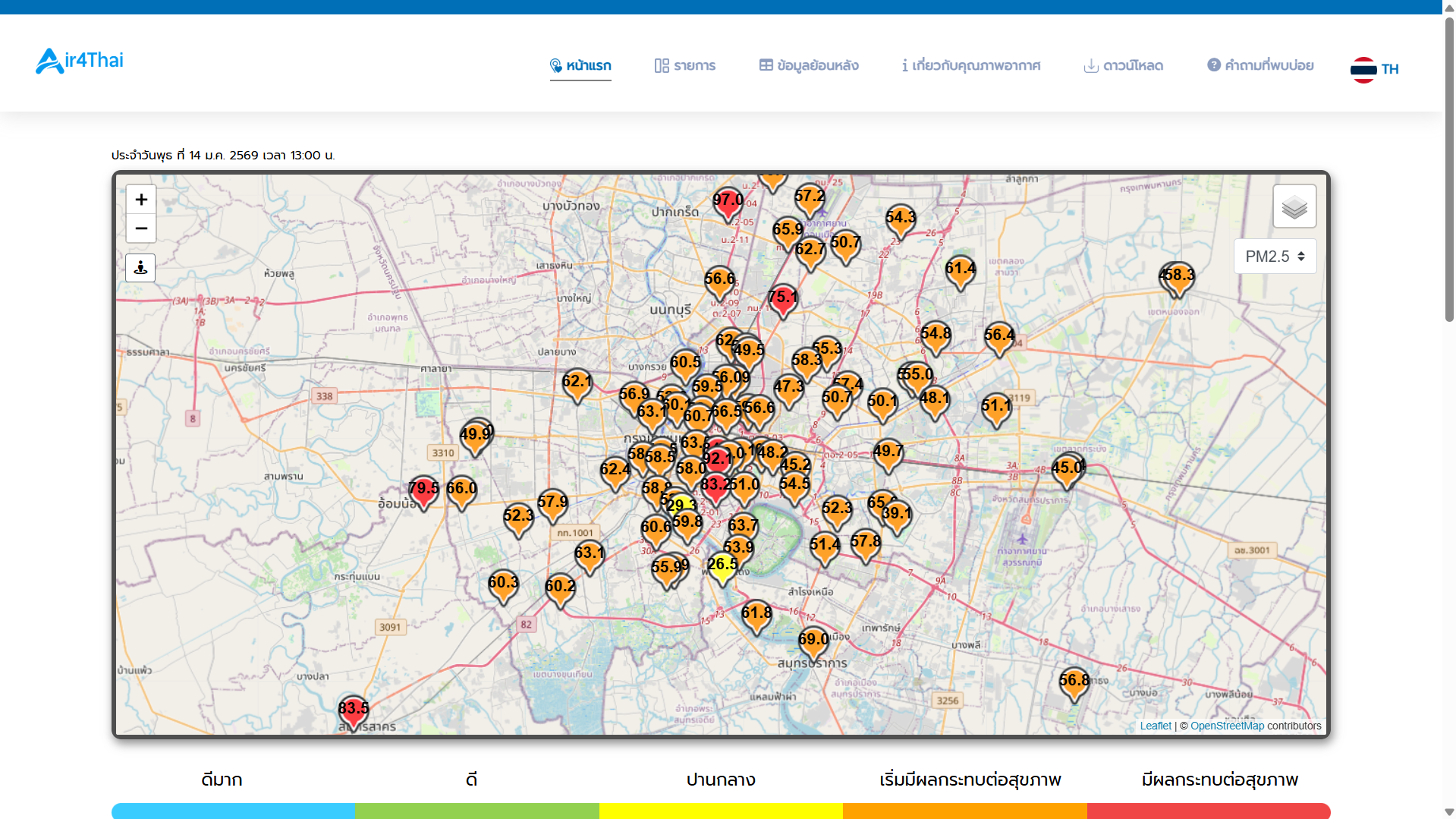Open the Leaflet attribution link
This screenshot has width=1456, height=819.
pos(1155,726)
